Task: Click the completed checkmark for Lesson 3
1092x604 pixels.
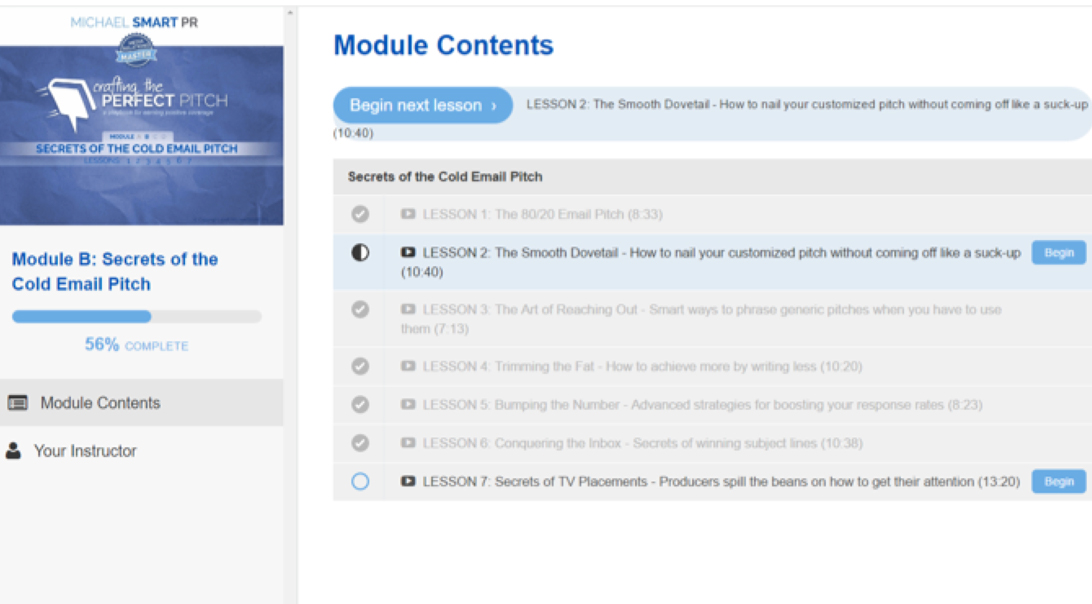Action: pyautogui.click(x=360, y=309)
